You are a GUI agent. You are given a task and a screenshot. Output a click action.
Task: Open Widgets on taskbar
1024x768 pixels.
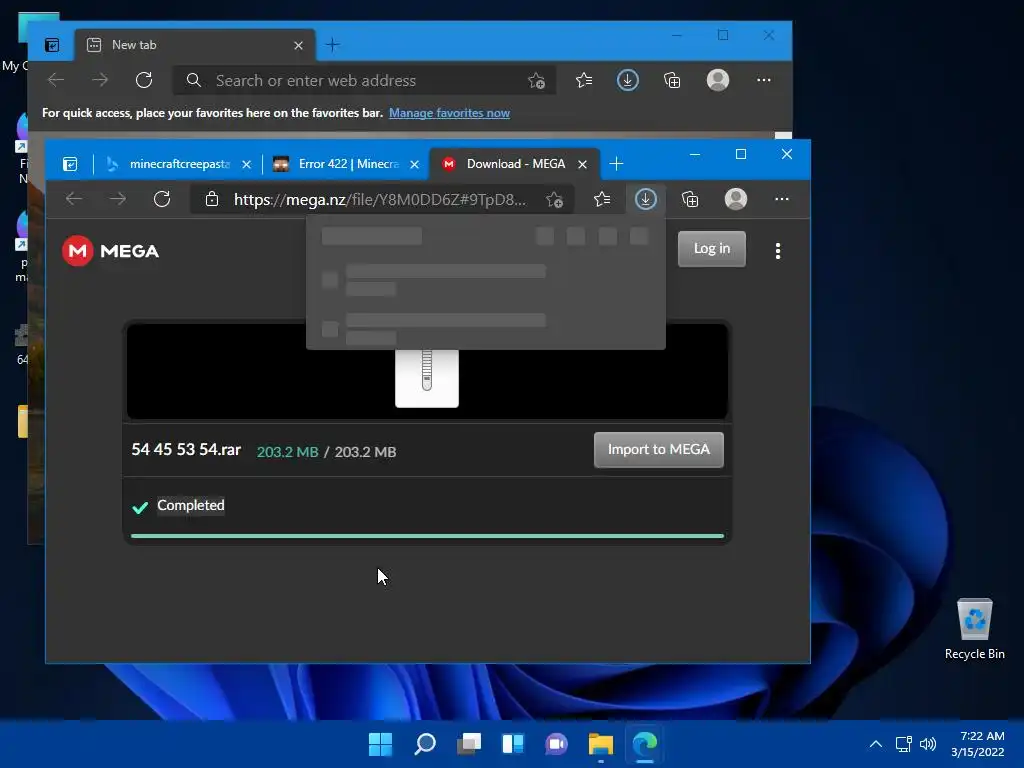point(513,743)
